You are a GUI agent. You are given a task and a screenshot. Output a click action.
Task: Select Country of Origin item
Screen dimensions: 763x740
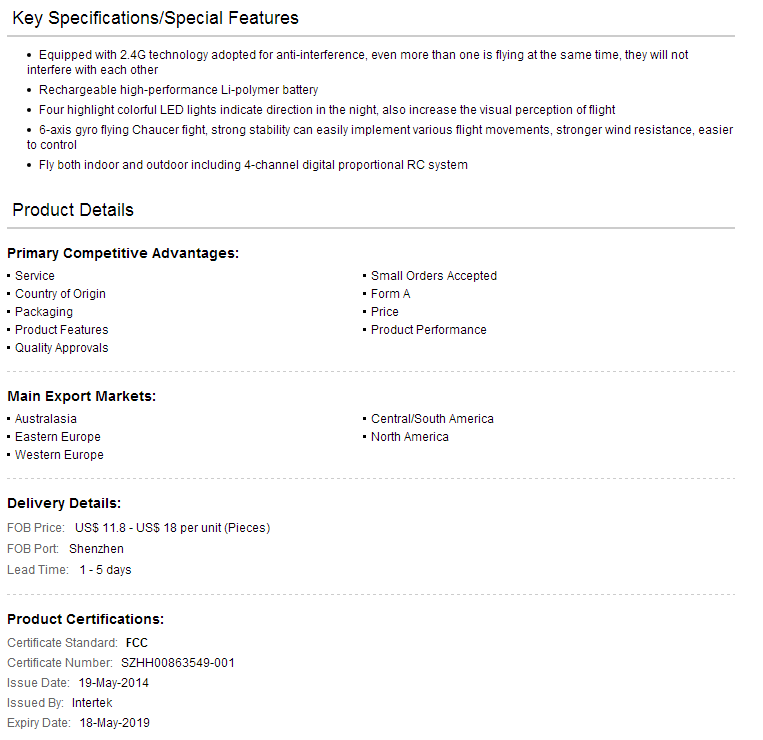(60, 293)
